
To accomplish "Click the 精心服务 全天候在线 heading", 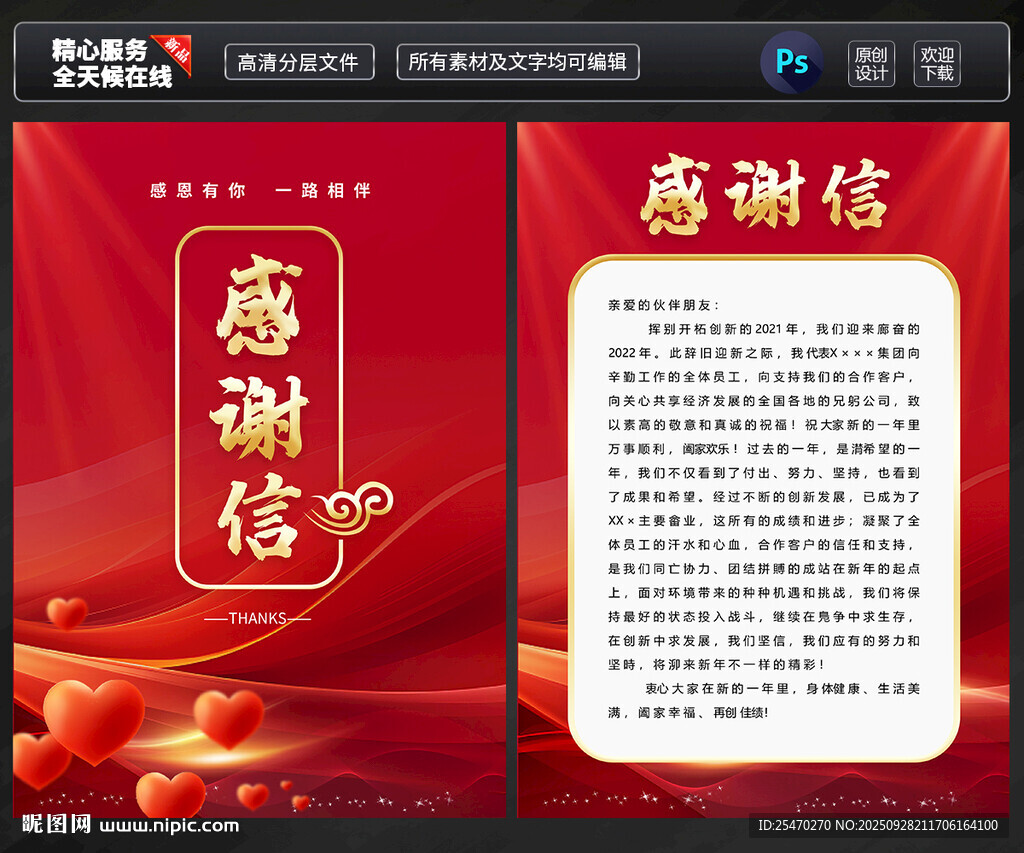I will [x=112, y=63].
